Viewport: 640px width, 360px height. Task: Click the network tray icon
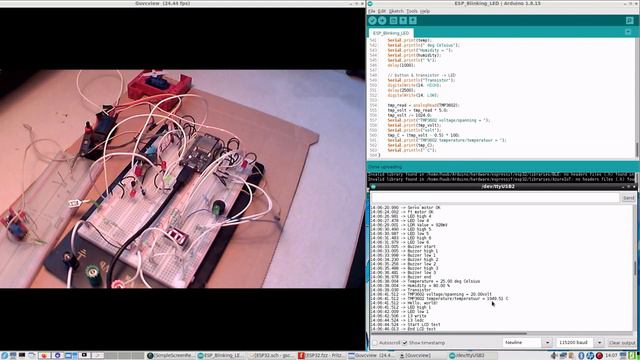click(x=564, y=356)
